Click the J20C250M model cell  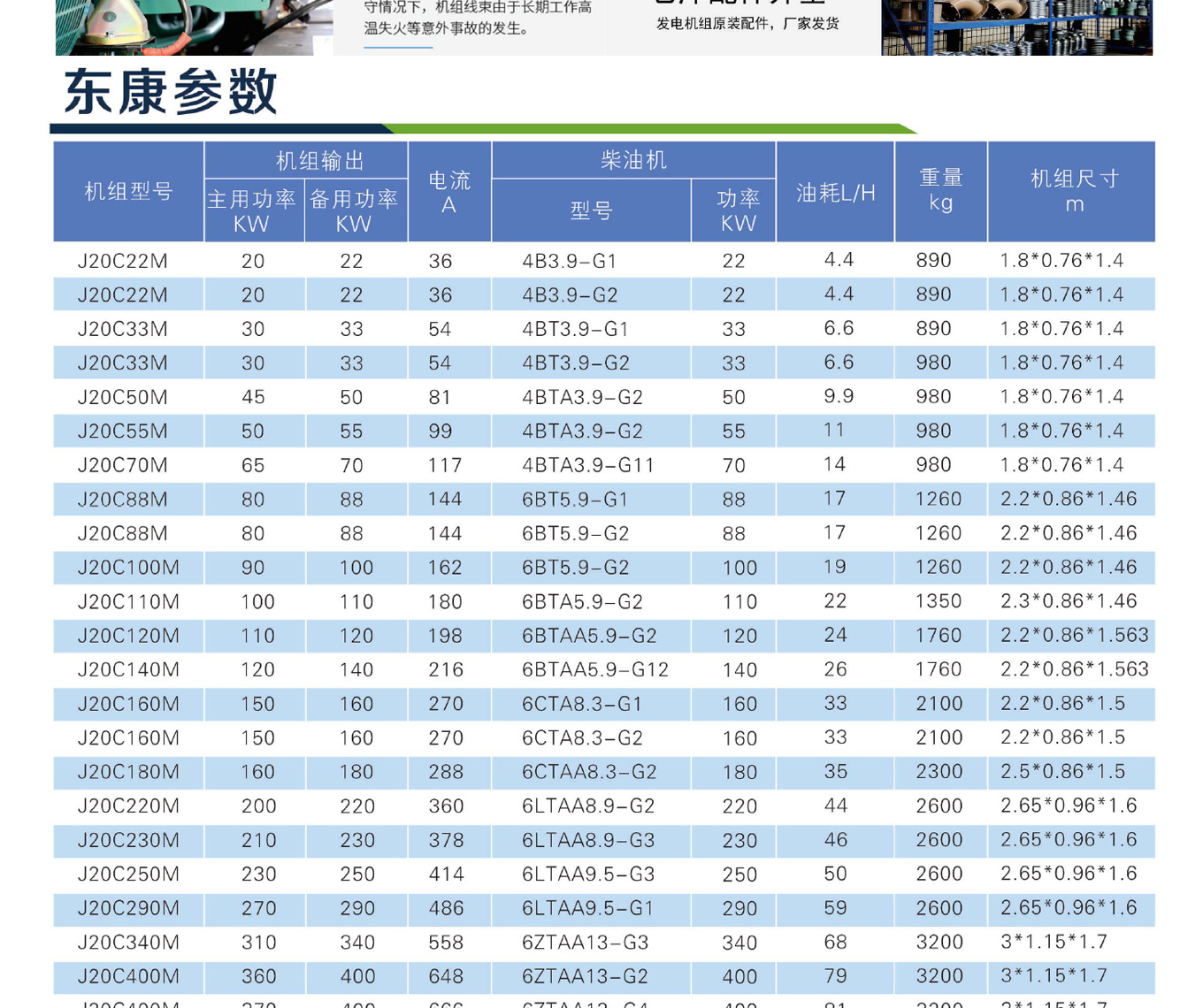click(128, 874)
